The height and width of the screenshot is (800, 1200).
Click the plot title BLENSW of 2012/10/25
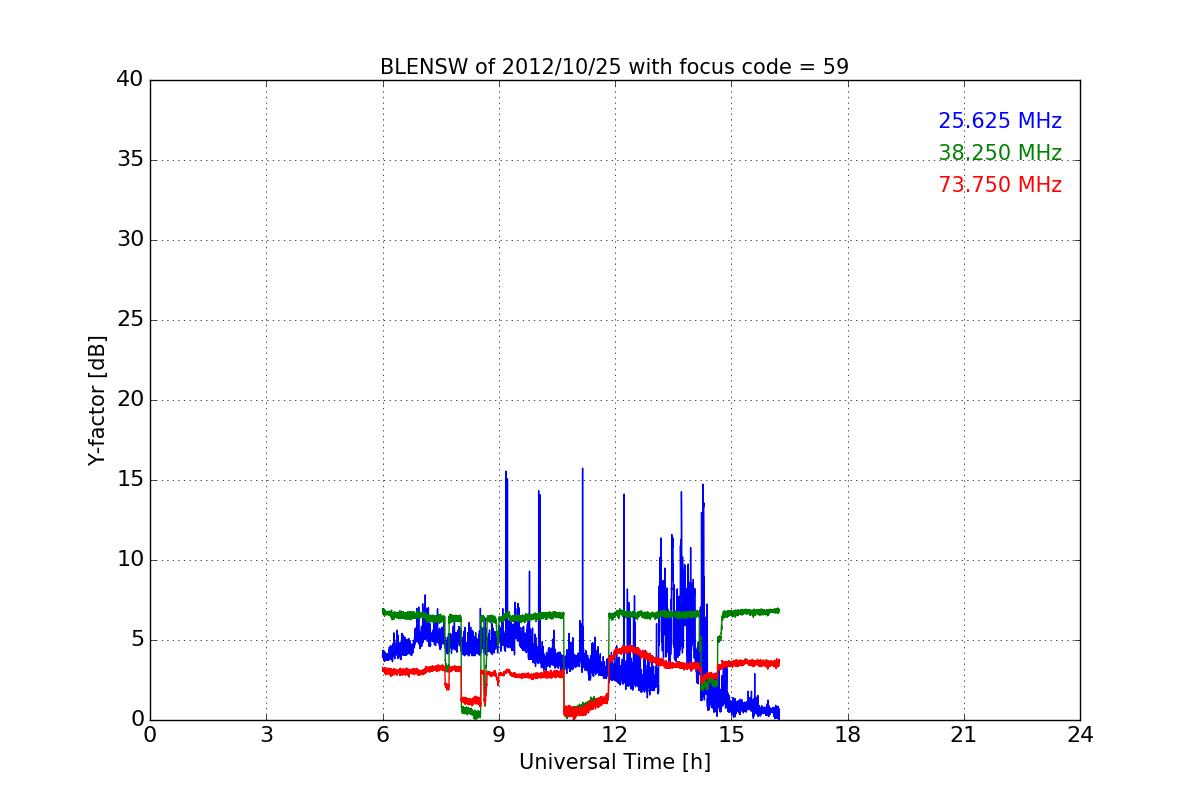pos(614,67)
